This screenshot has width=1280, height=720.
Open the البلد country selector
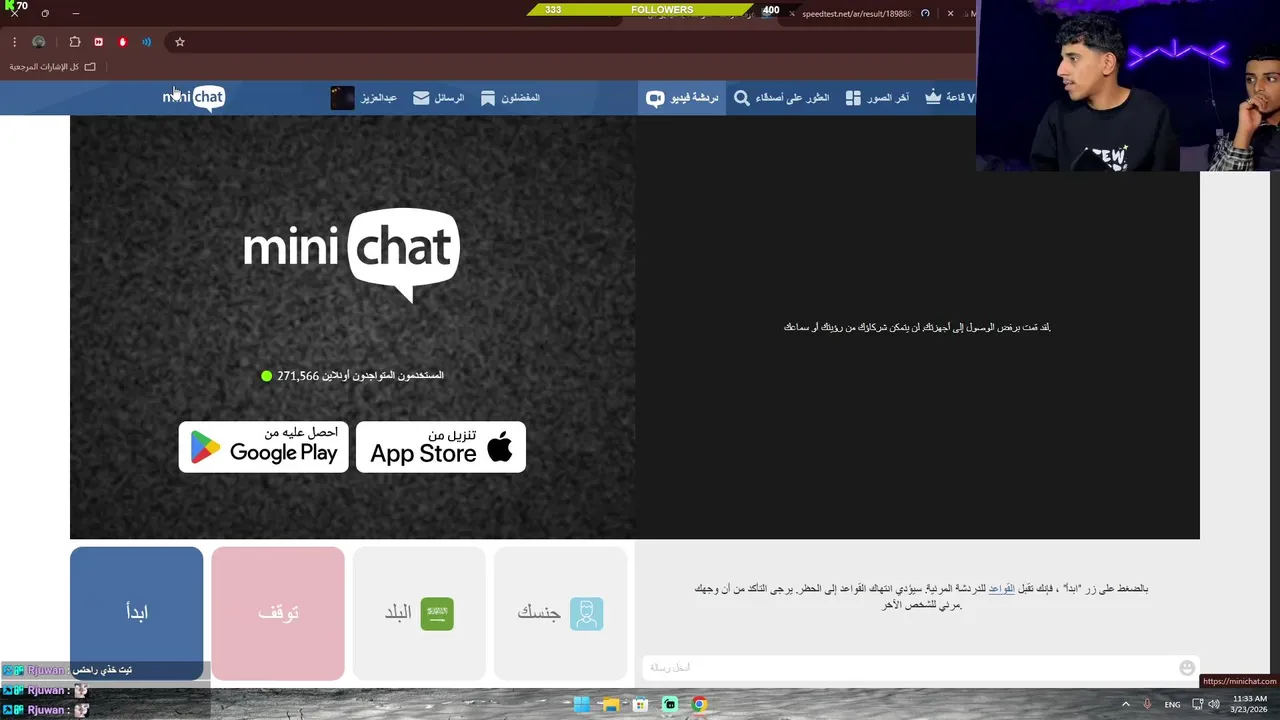click(419, 613)
